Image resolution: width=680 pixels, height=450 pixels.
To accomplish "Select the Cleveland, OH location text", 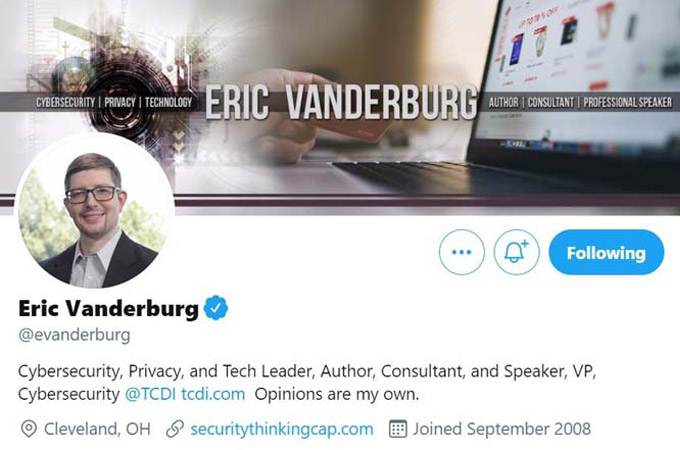I will [x=97, y=429].
